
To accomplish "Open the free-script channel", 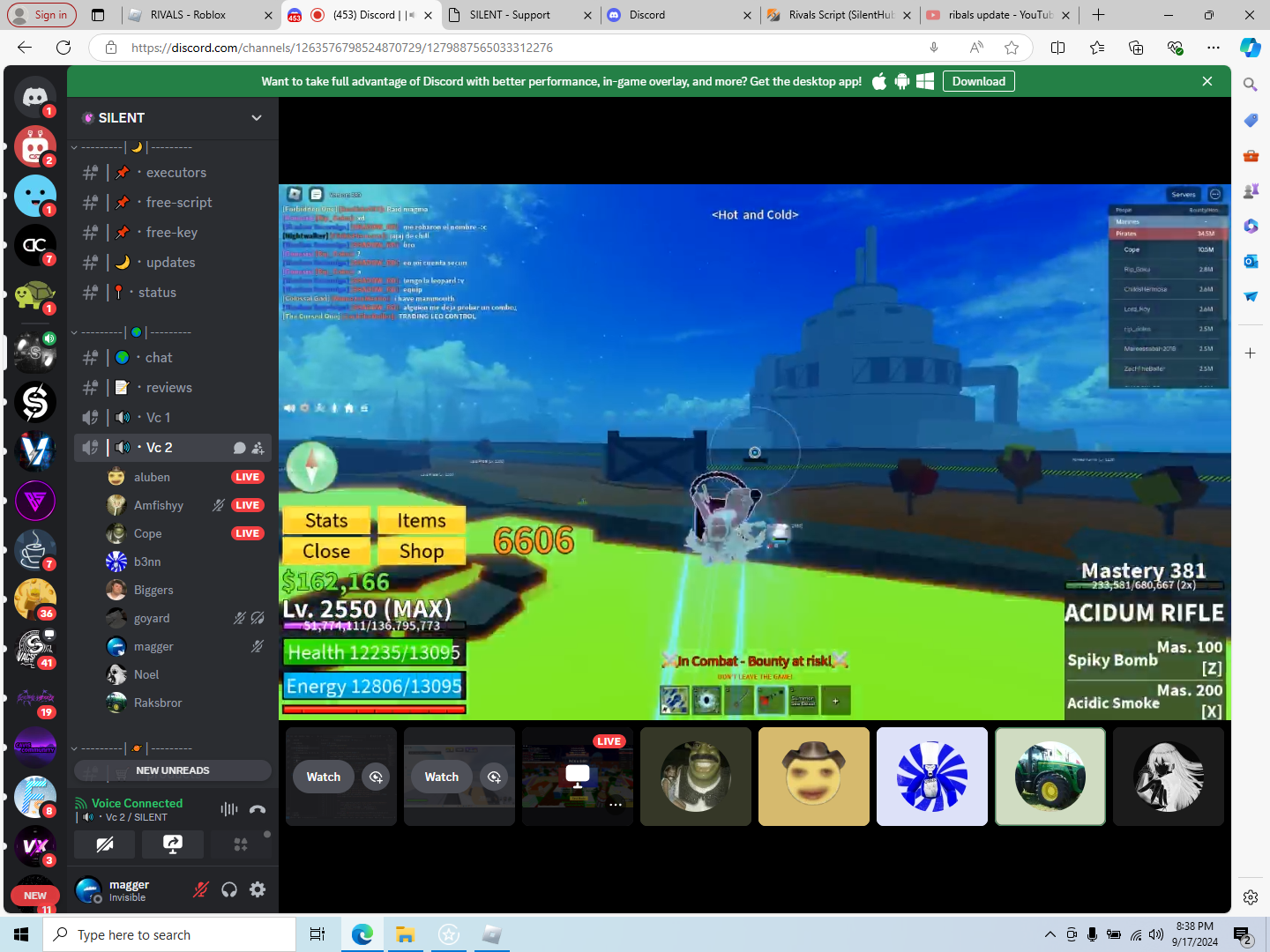I will pos(173,203).
